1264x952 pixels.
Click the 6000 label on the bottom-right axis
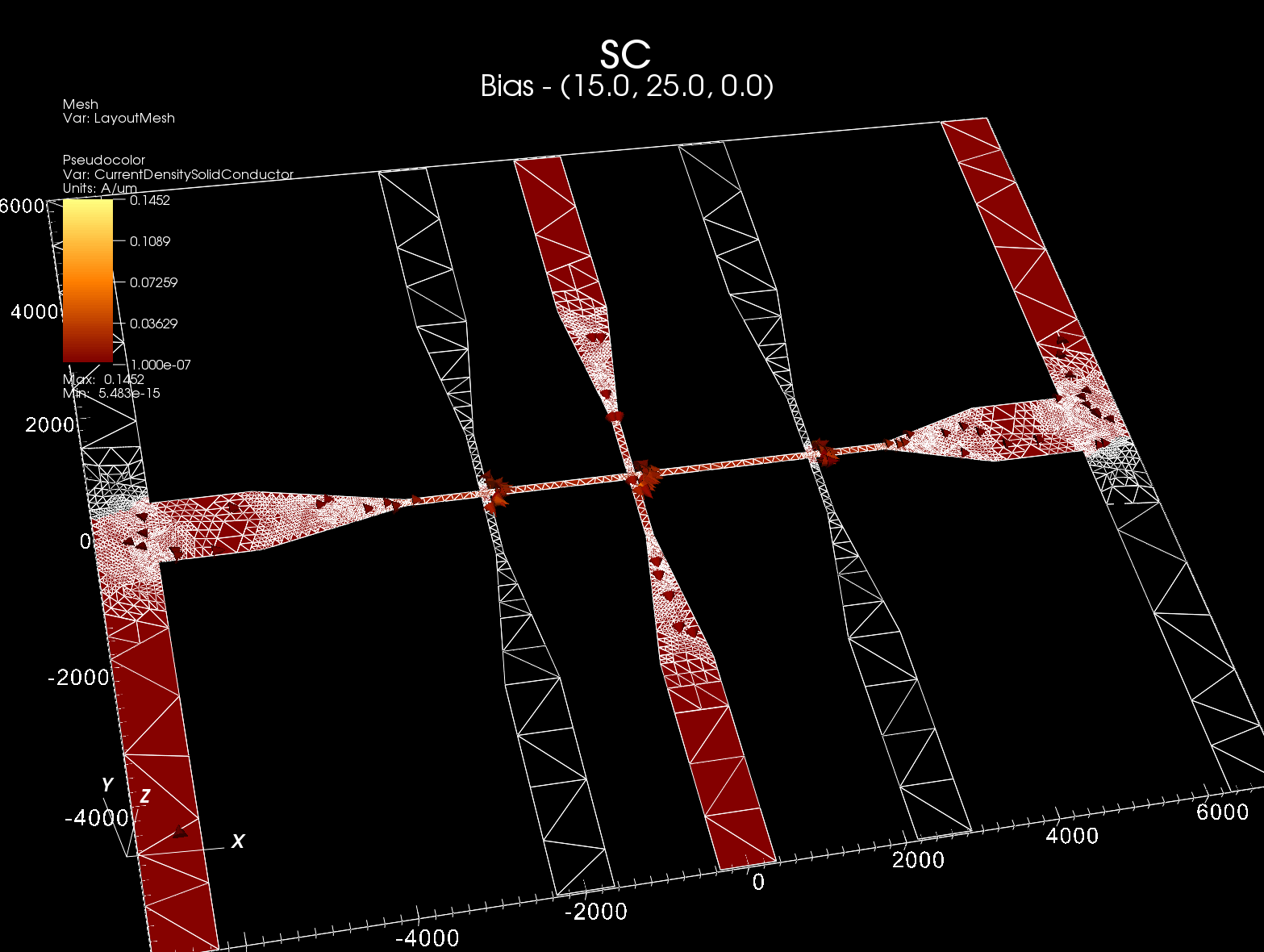1222,812
